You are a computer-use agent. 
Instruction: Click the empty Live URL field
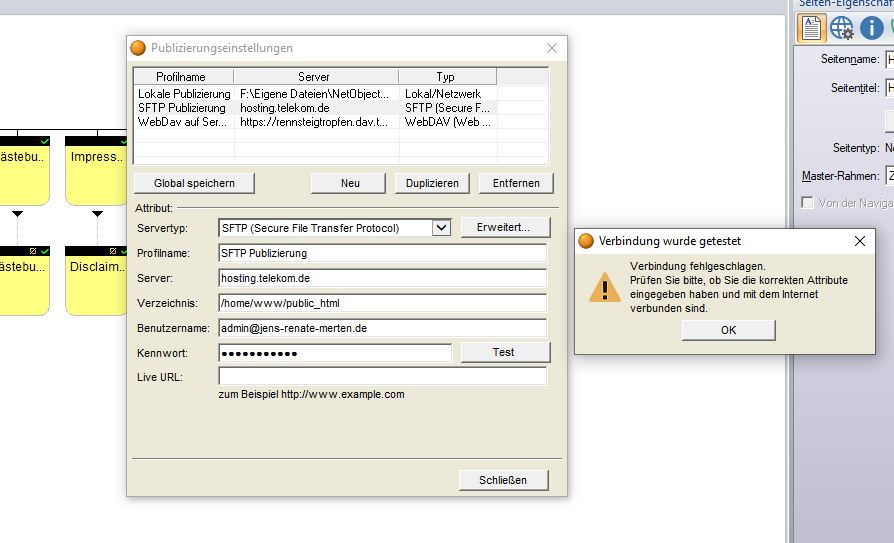tap(383, 376)
